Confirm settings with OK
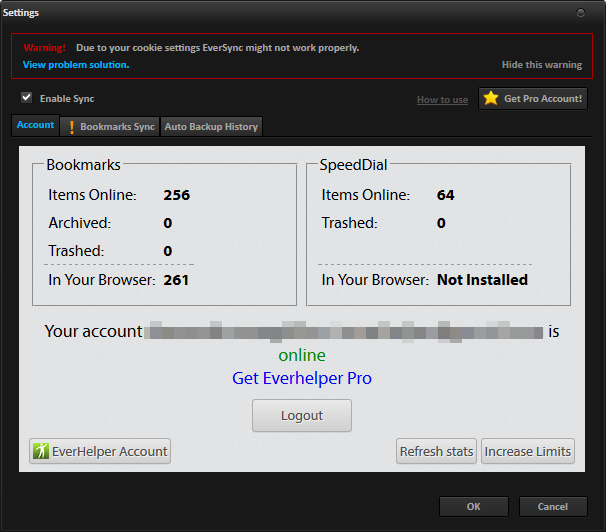The image size is (606, 532). 474,507
